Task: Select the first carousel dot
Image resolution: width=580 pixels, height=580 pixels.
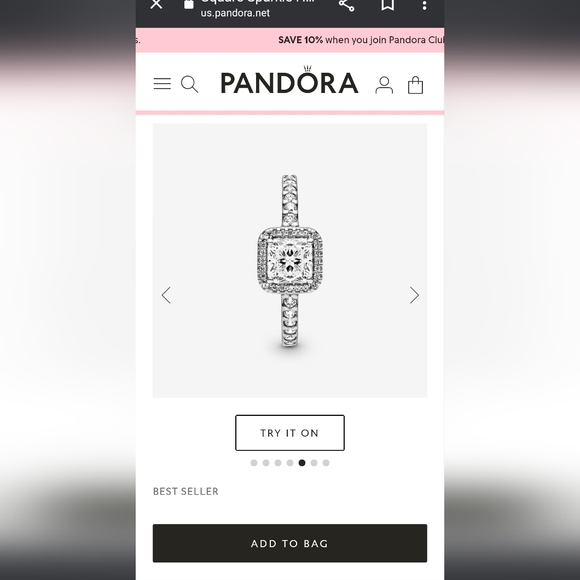Action: click(254, 463)
